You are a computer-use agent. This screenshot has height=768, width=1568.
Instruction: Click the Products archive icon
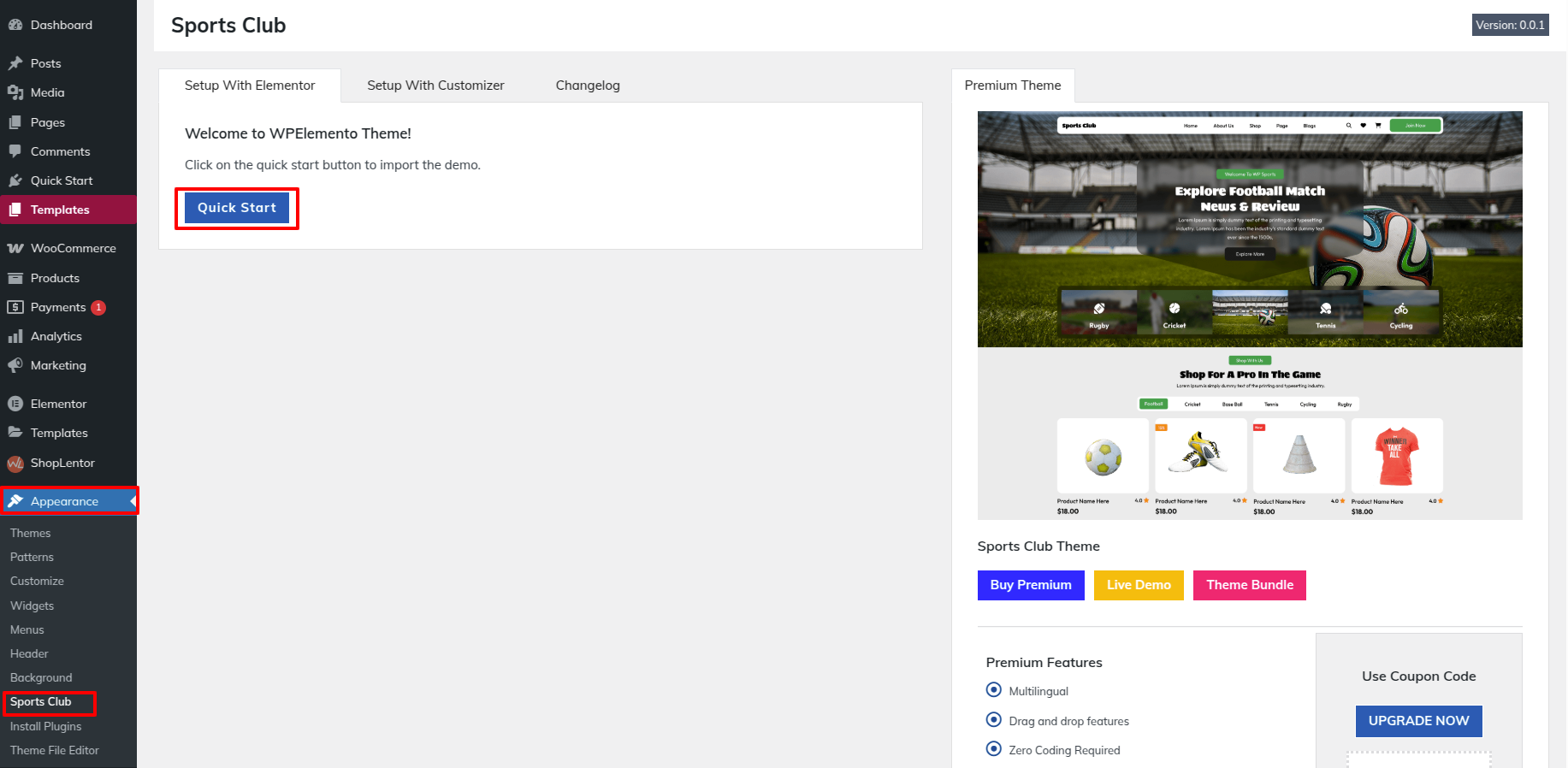(x=15, y=278)
